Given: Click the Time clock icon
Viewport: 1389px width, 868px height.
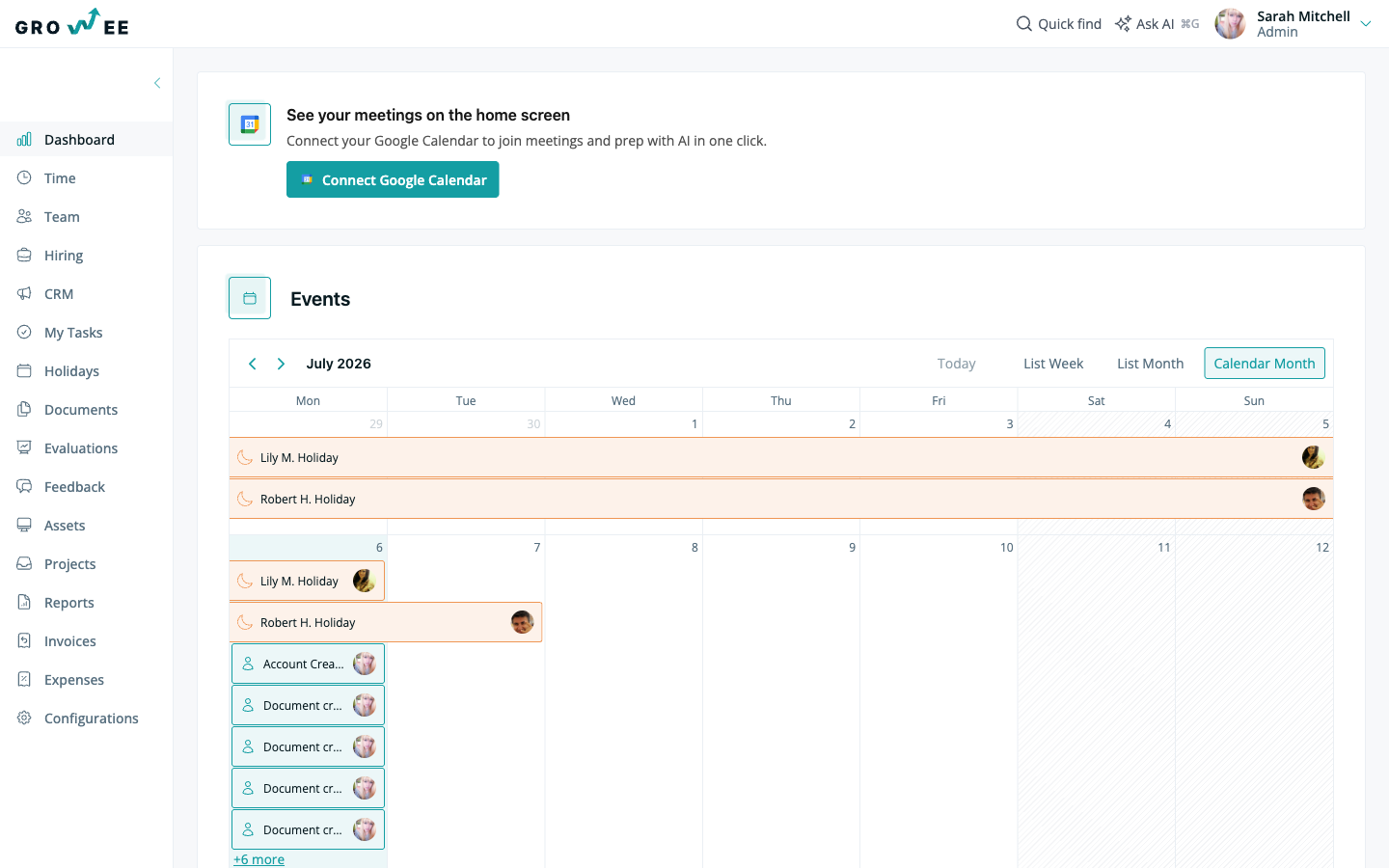Looking at the screenshot, I should 24,177.
